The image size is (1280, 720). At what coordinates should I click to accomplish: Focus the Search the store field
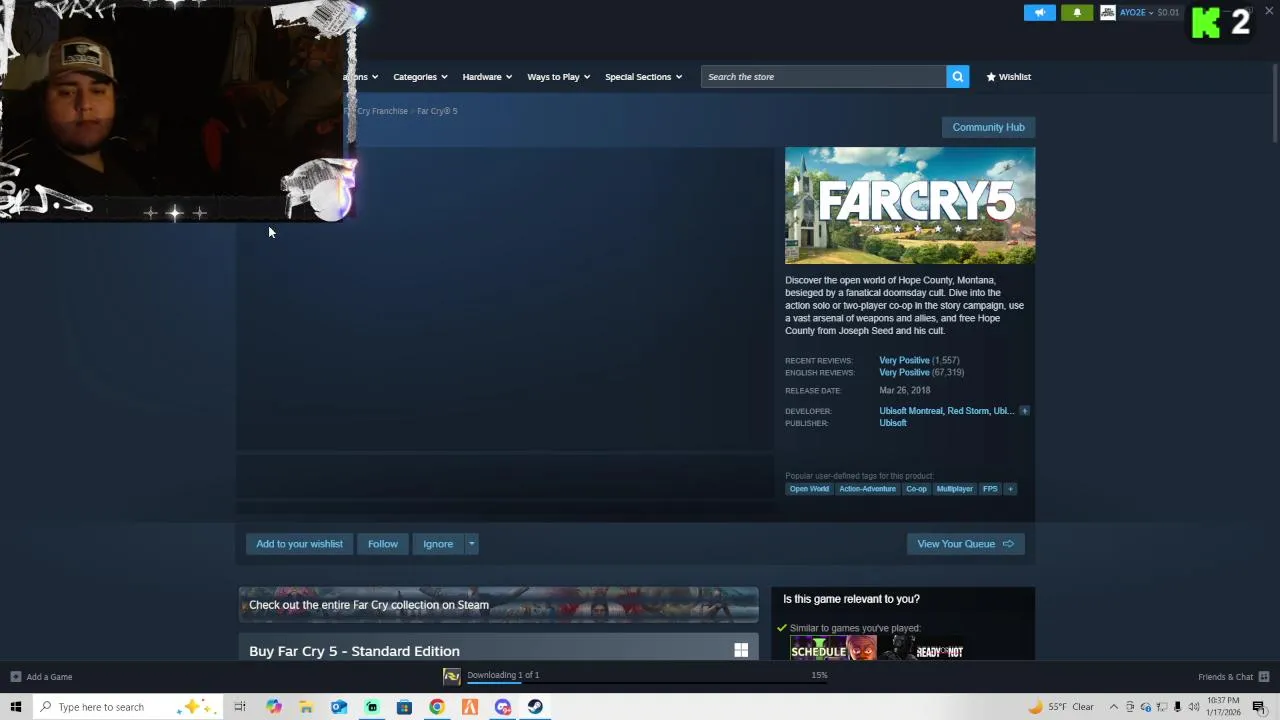[x=823, y=77]
